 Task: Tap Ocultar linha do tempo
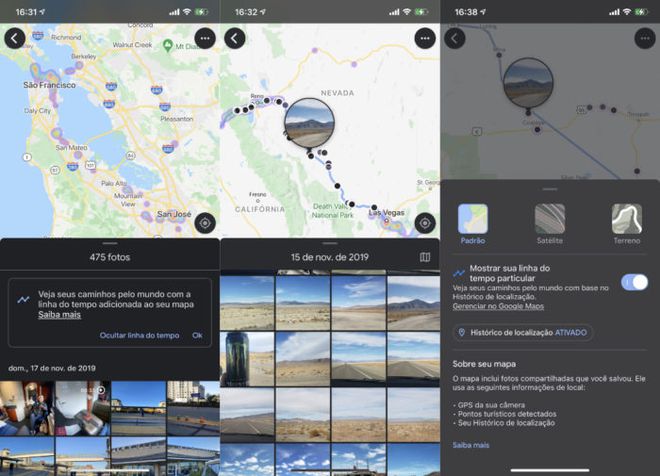pos(139,335)
